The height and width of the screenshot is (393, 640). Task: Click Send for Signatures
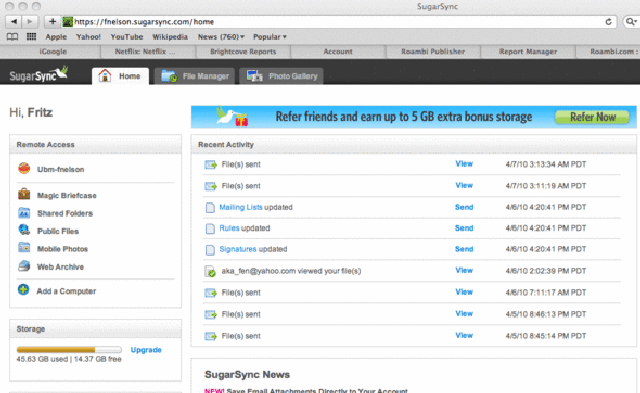click(x=464, y=249)
